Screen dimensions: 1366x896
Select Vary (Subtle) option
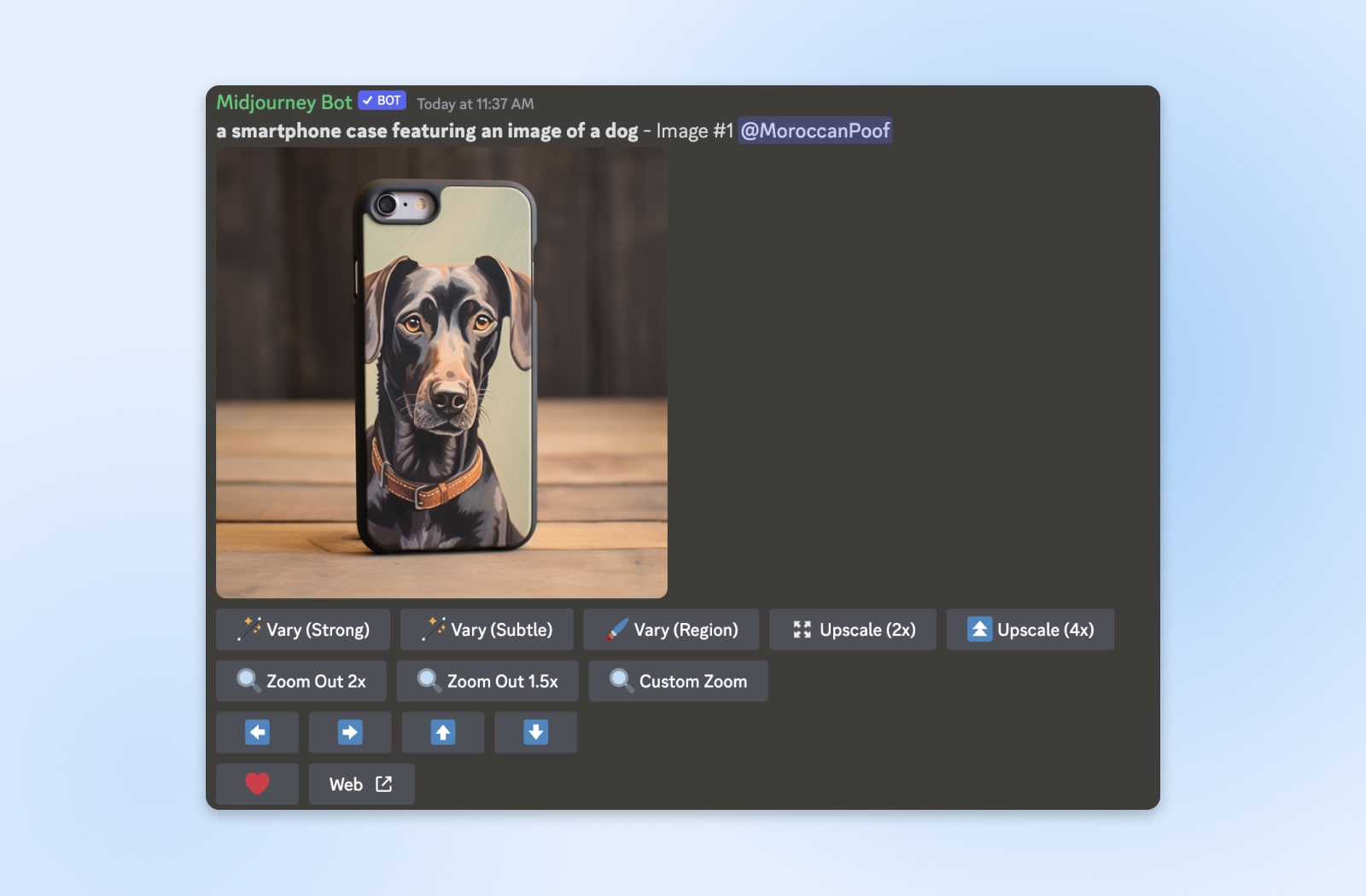(487, 630)
